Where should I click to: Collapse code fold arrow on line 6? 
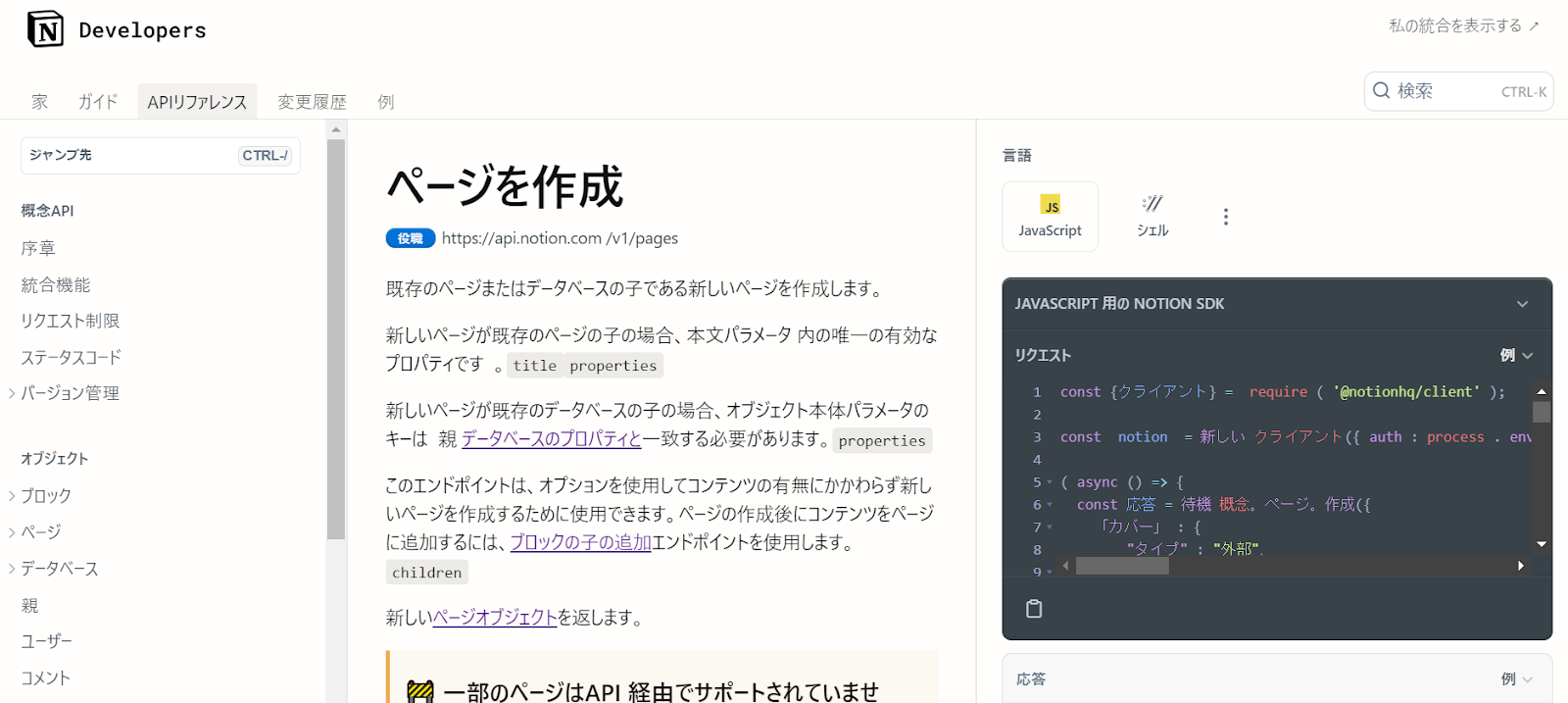point(1050,505)
